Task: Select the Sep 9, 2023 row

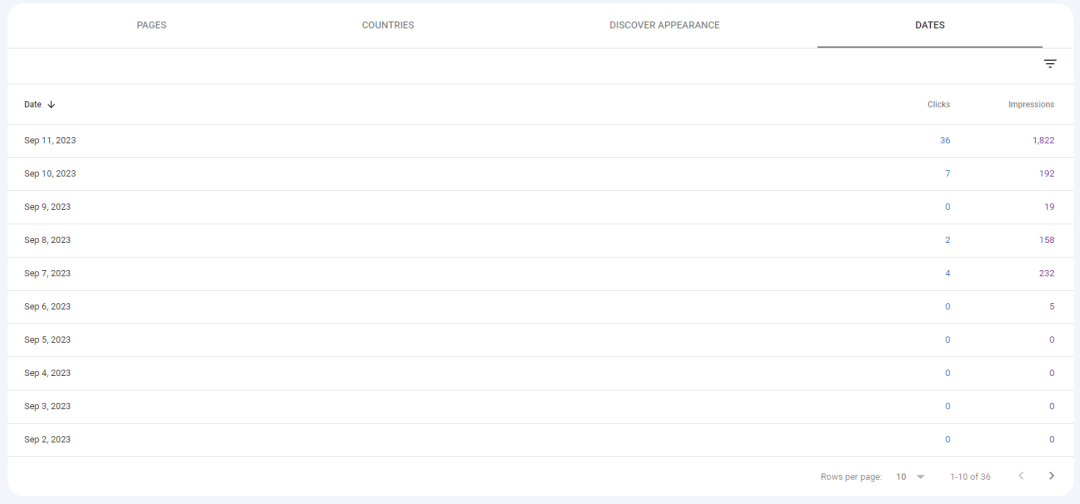Action: point(540,207)
